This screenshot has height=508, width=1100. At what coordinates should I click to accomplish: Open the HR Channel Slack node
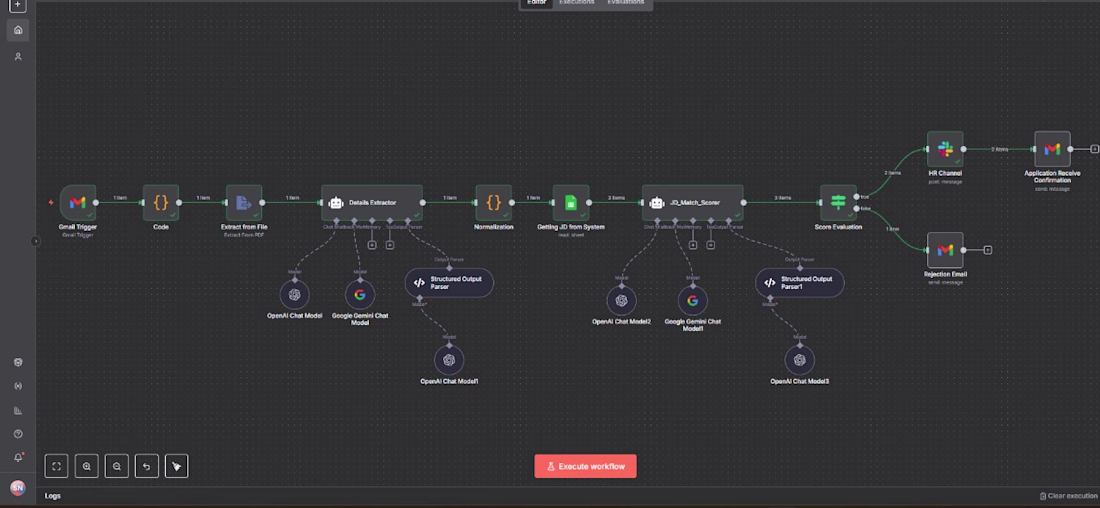[x=945, y=149]
